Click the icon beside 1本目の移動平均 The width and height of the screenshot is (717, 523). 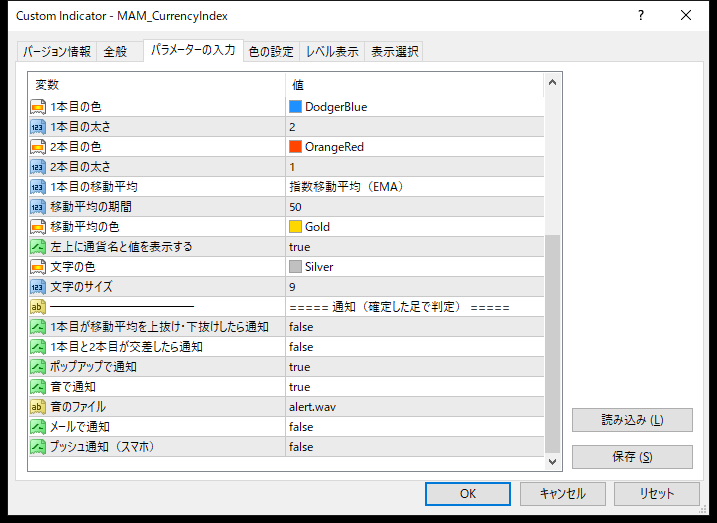pos(38,187)
